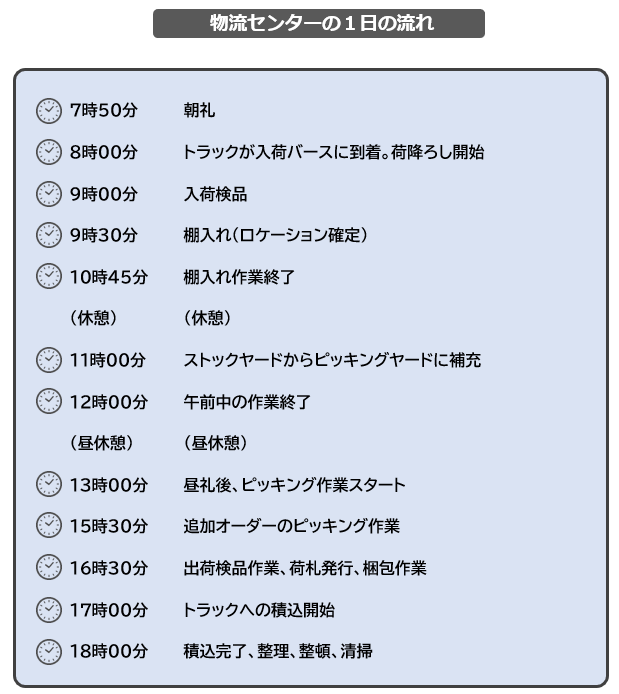Click the 物流センターの1日の流れ title banner
The width and height of the screenshot is (619, 694).
(319, 23)
